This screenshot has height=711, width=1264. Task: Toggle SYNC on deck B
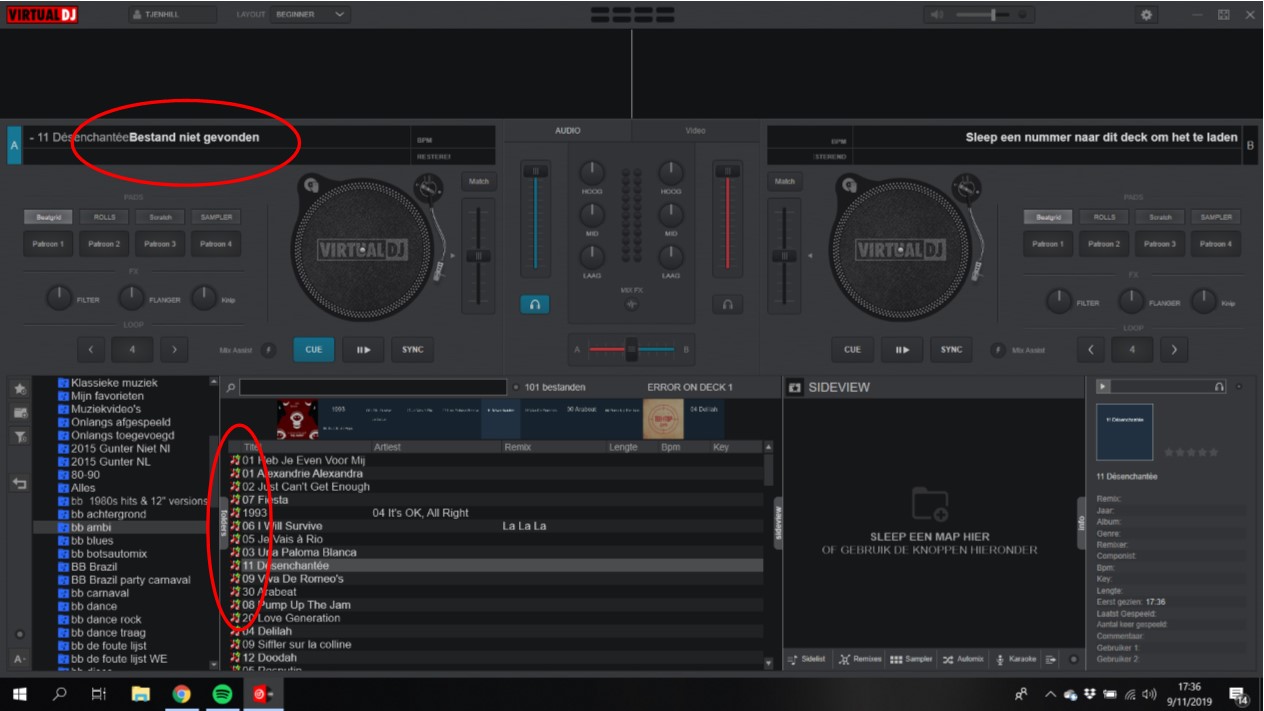click(951, 350)
